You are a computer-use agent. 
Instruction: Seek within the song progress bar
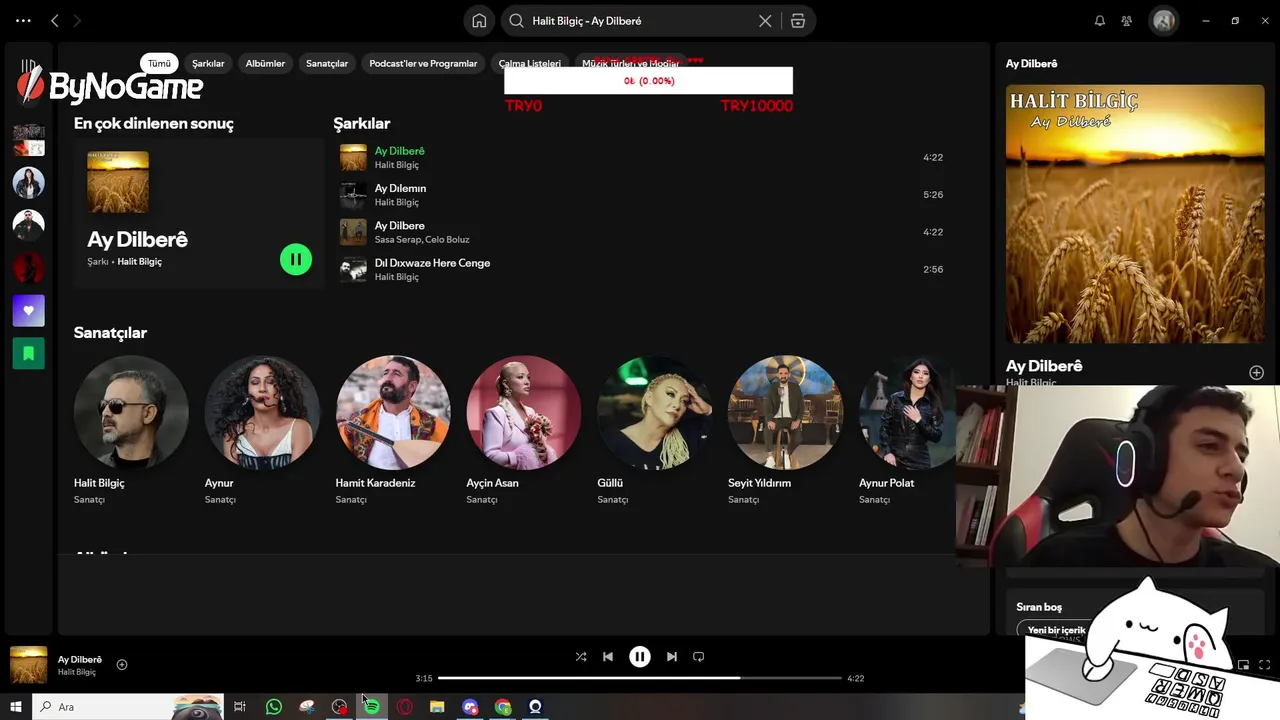pyautogui.click(x=640, y=678)
